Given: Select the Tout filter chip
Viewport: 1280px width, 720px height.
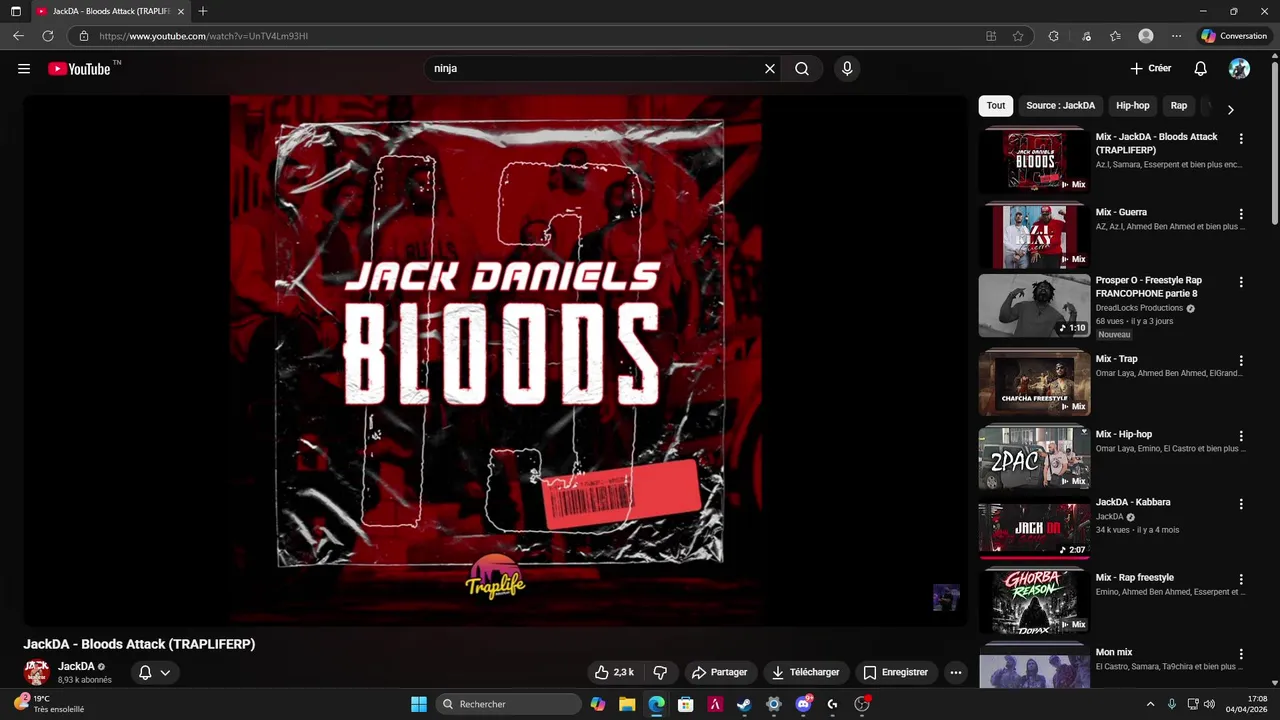Looking at the screenshot, I should [x=996, y=105].
